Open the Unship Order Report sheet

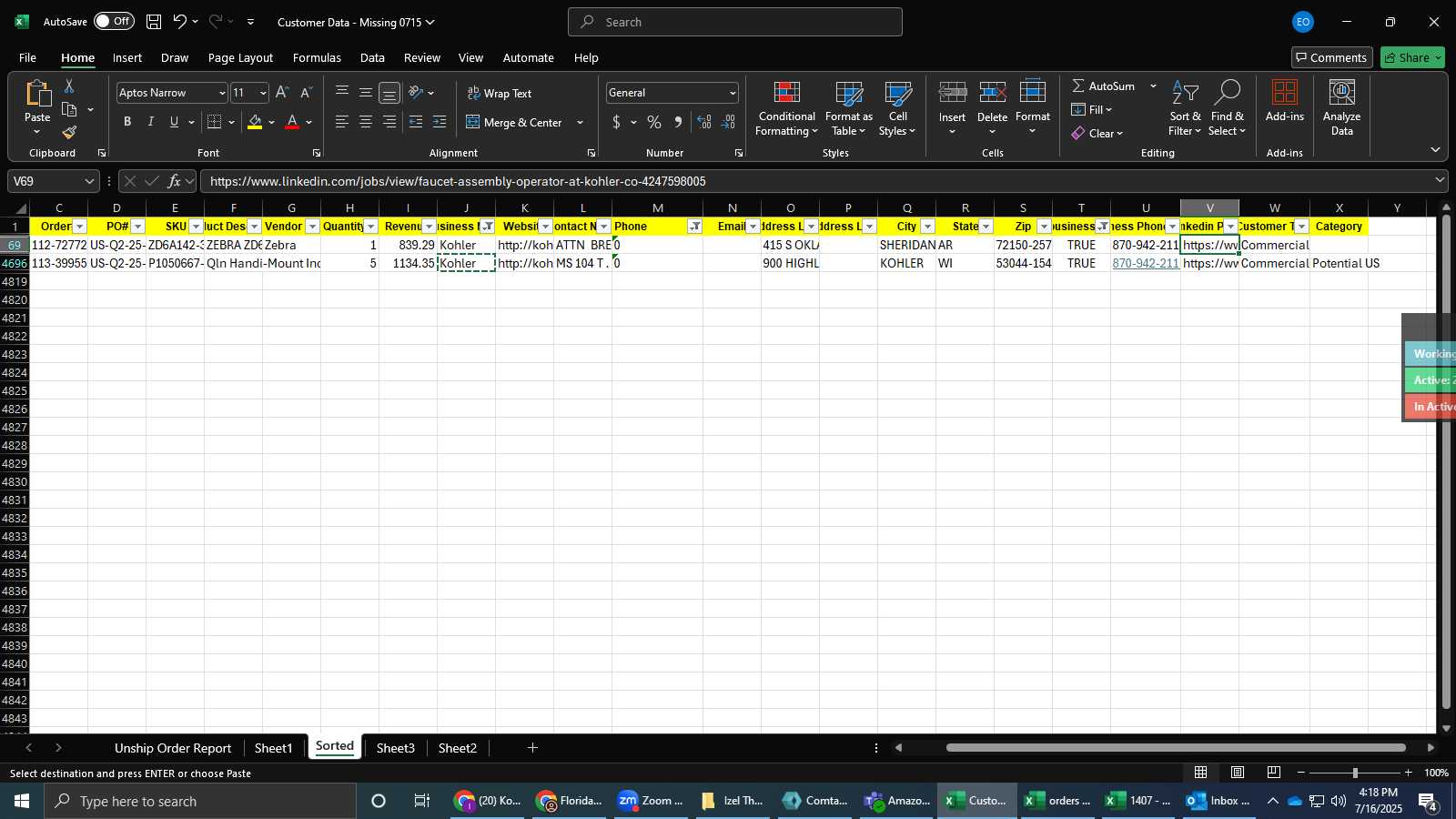tap(173, 748)
